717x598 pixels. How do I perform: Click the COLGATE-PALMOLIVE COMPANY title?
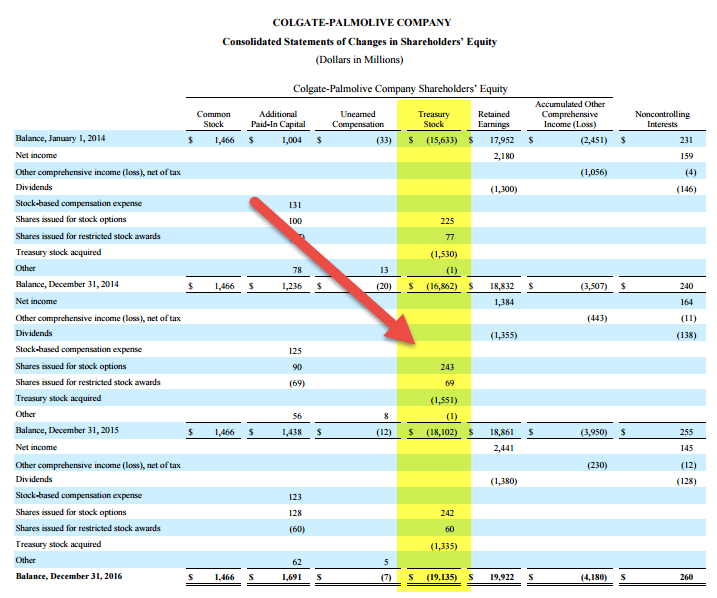(x=362, y=22)
